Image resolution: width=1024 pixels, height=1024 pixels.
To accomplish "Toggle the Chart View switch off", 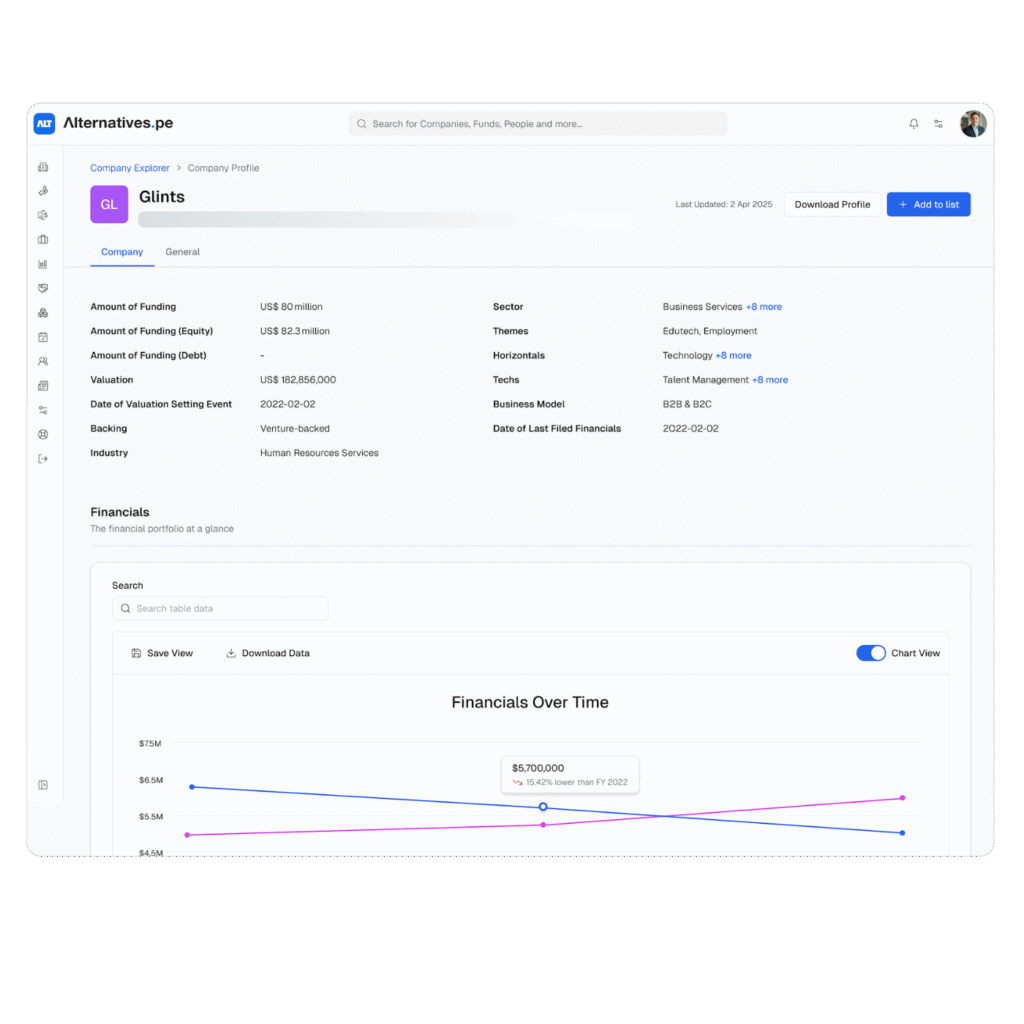I will [870, 653].
